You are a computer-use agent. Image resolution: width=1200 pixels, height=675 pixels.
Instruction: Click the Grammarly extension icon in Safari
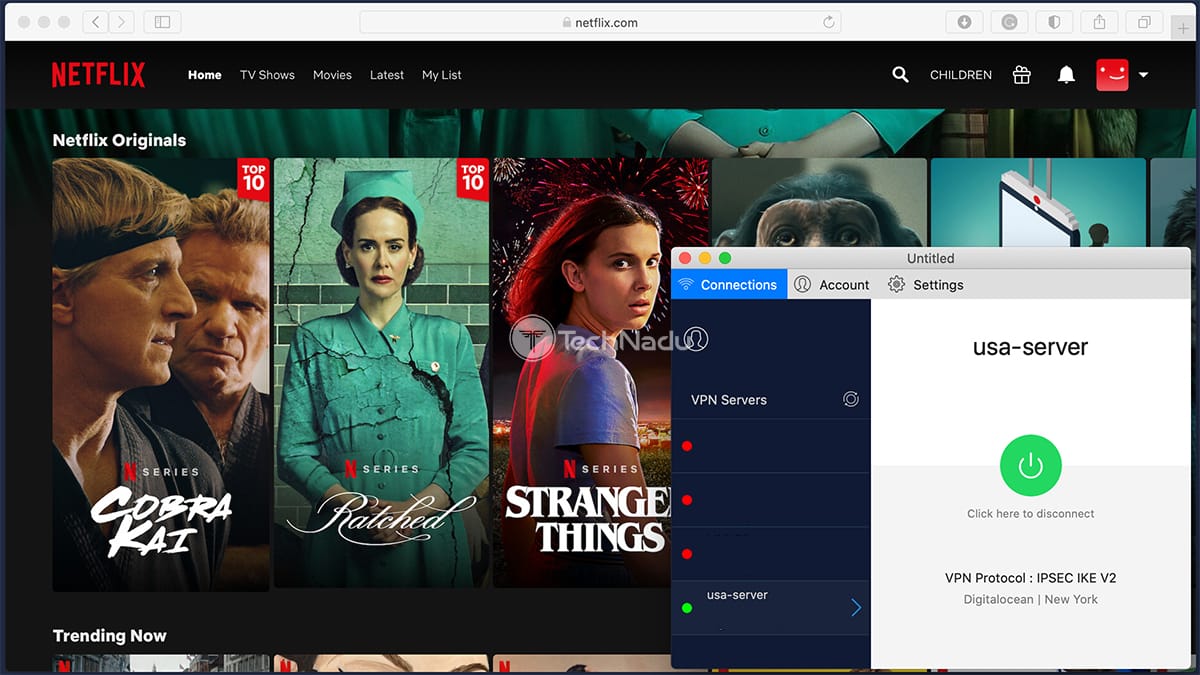coord(1009,22)
